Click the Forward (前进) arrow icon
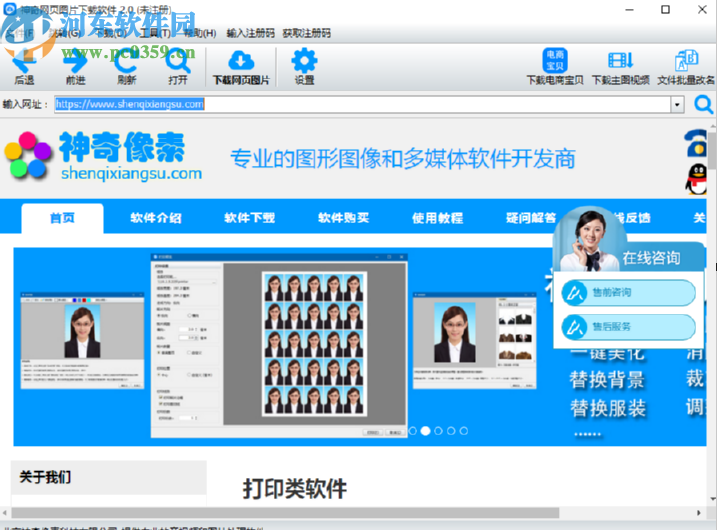The width and height of the screenshot is (717, 530). coord(75,61)
